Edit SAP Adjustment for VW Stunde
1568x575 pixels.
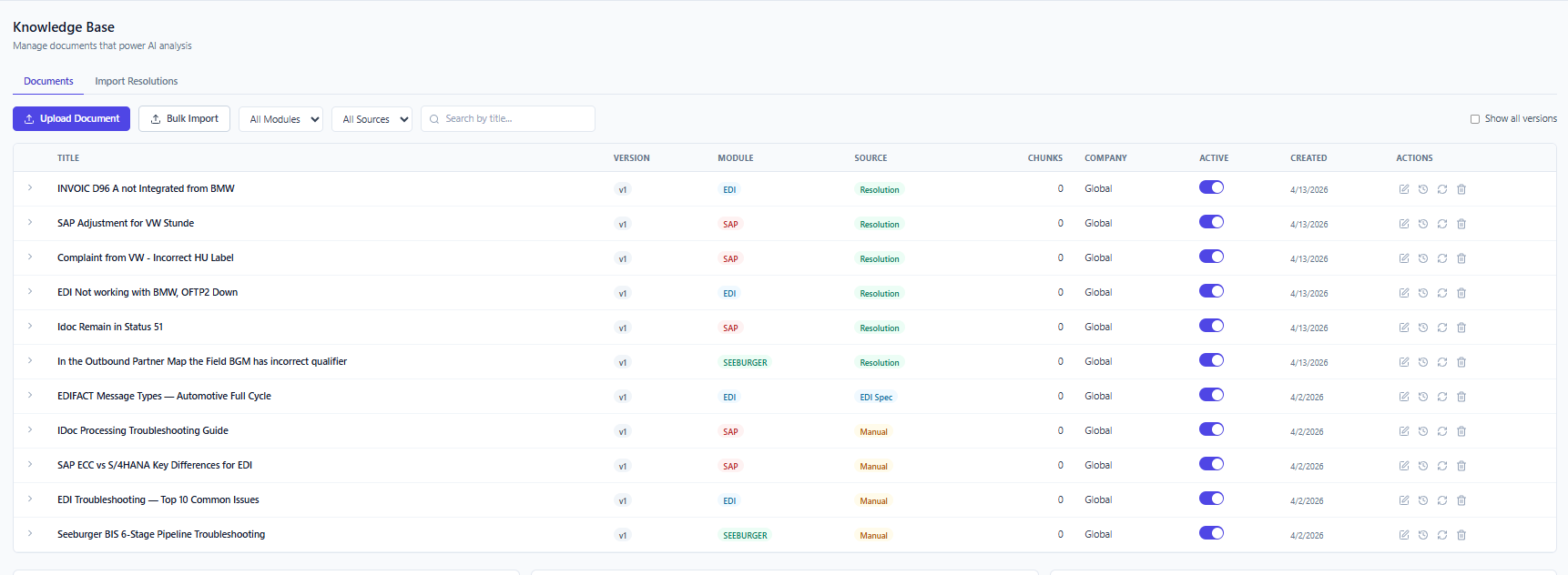1404,224
